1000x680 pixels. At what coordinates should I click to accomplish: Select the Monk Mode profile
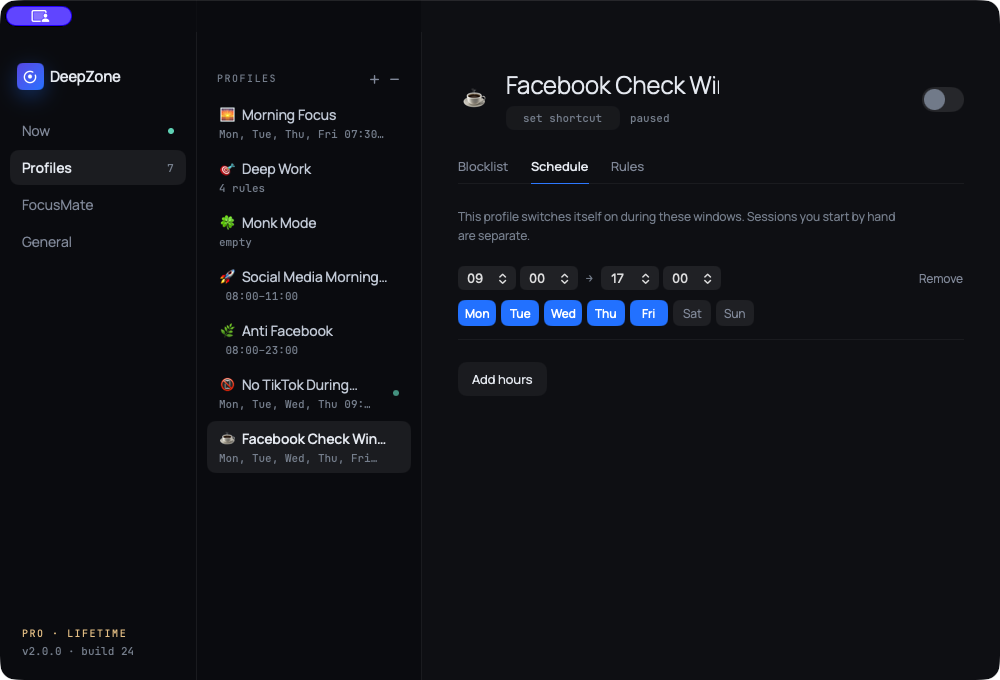click(309, 231)
